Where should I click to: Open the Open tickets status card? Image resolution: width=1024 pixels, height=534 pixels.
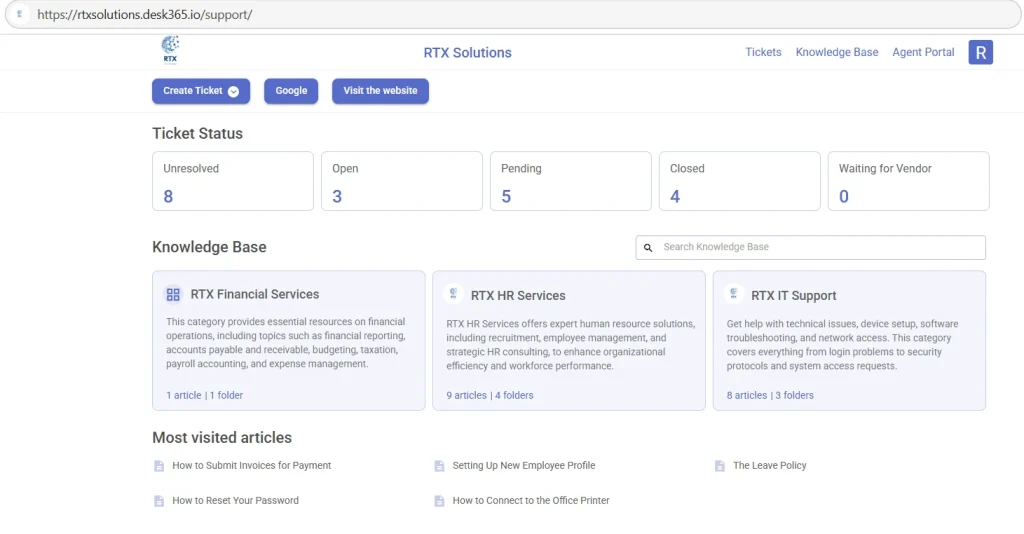(x=402, y=181)
